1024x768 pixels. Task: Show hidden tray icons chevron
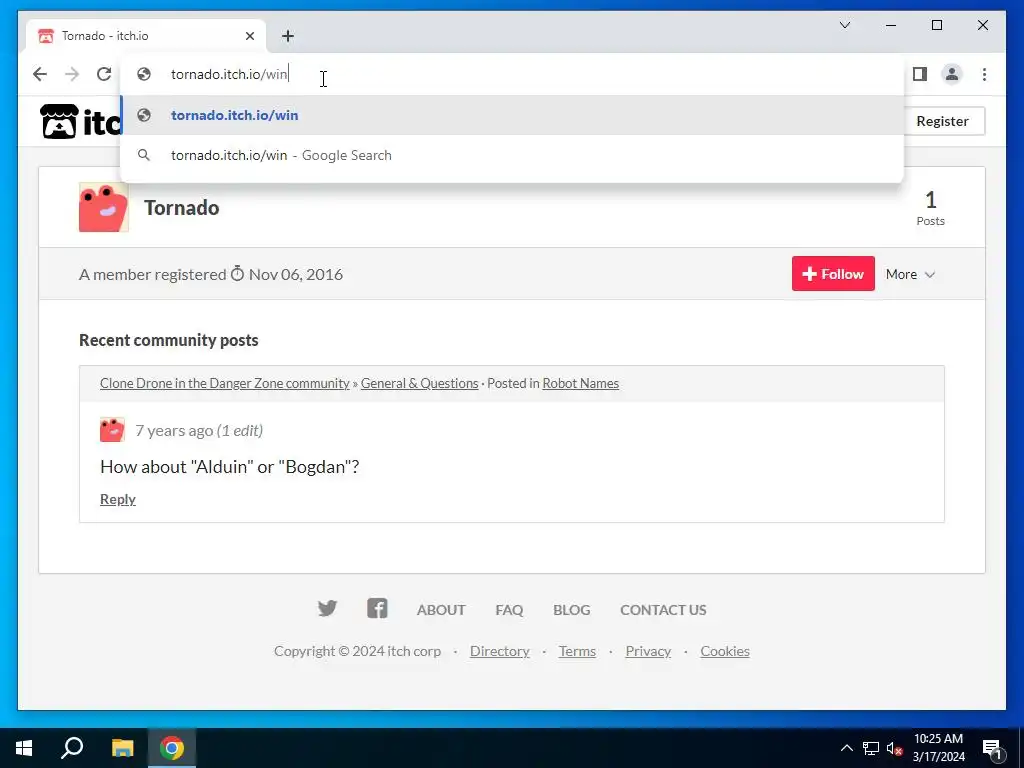point(846,748)
